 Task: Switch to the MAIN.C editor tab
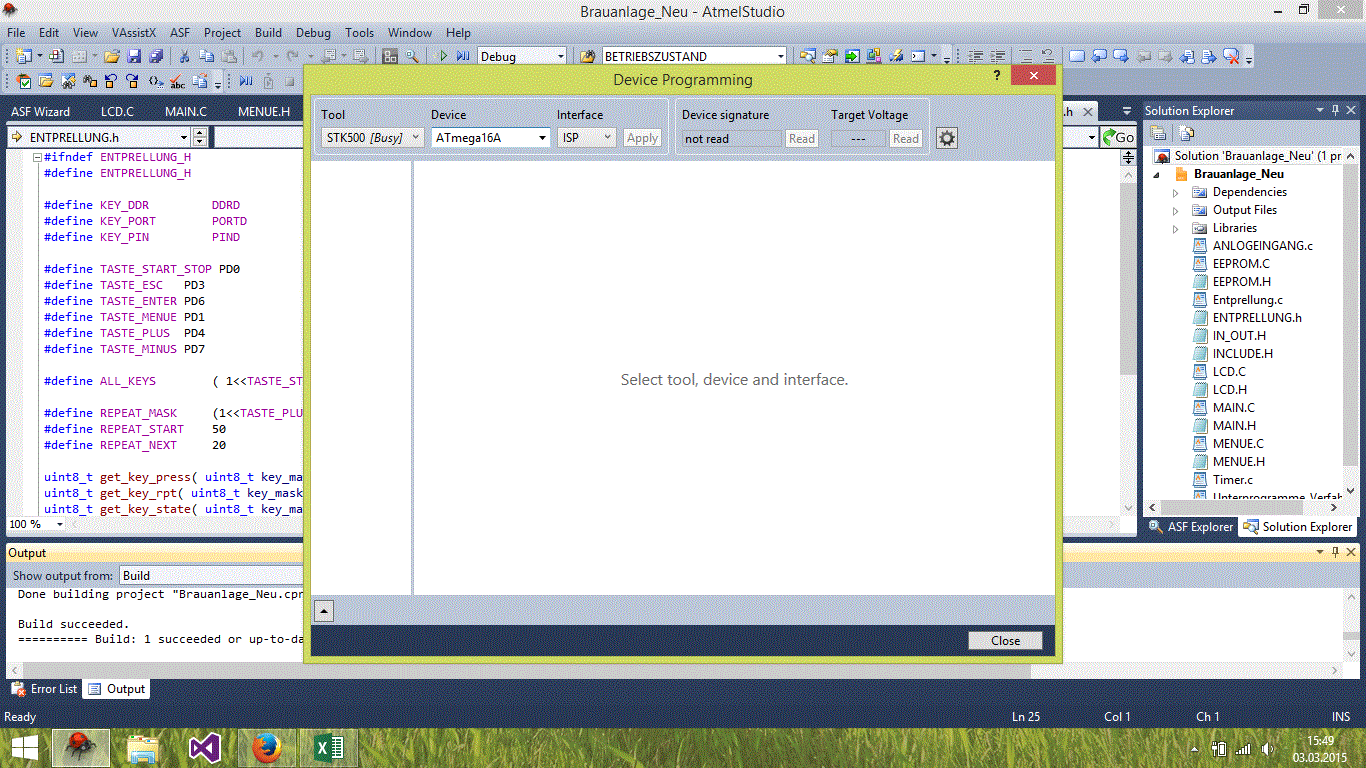(x=186, y=111)
